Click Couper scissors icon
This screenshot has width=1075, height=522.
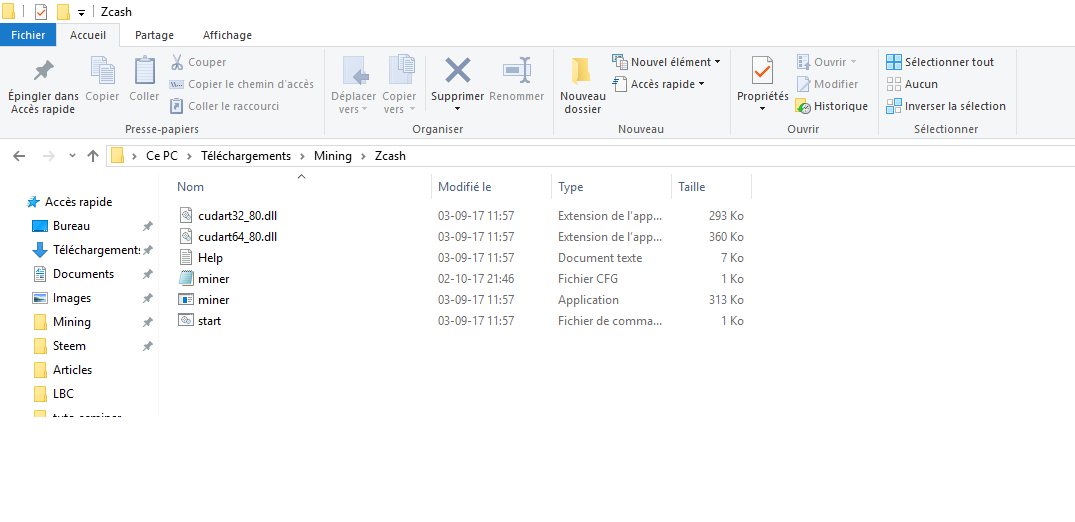click(x=176, y=62)
